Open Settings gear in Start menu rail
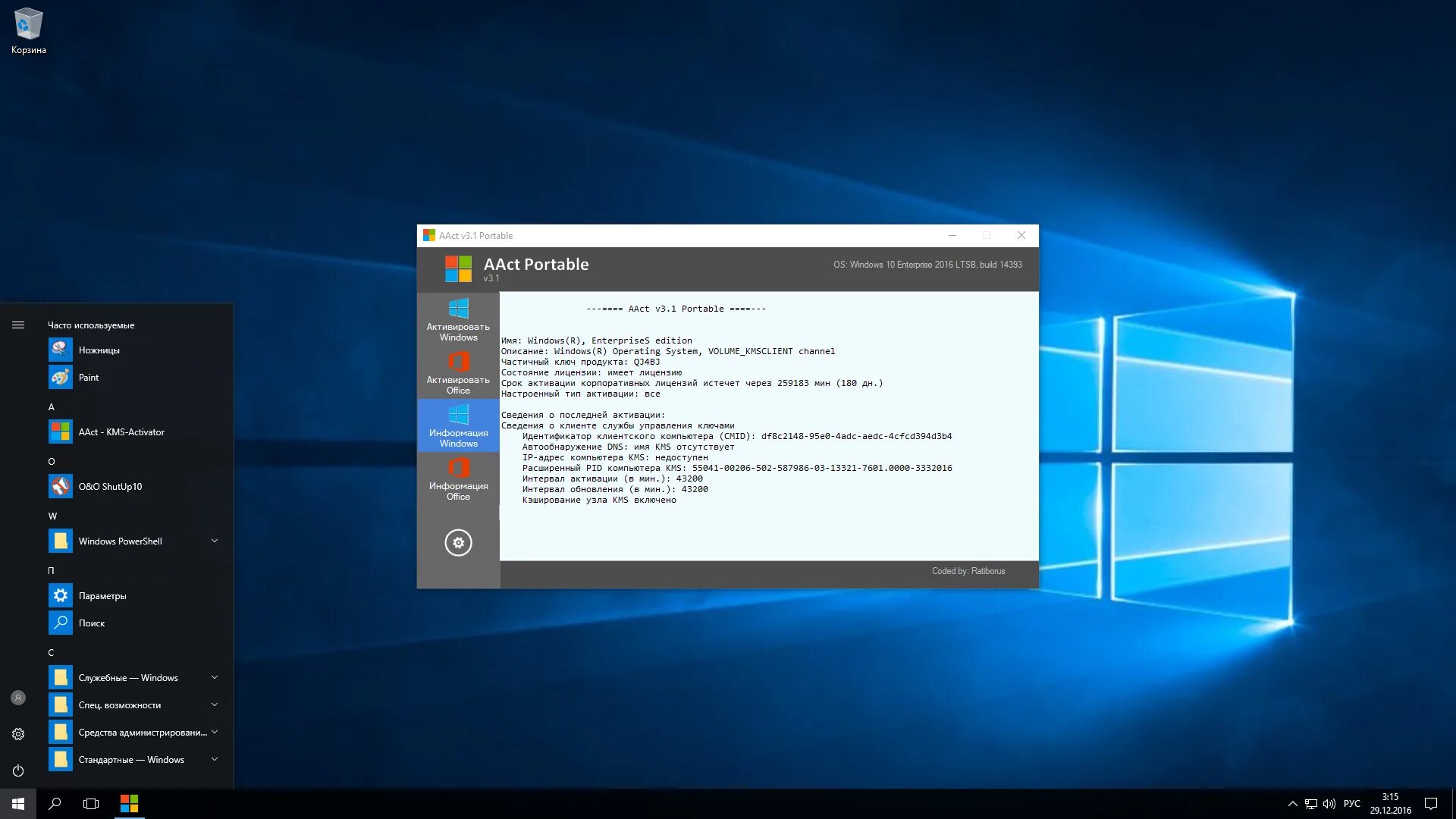1456x819 pixels. 18,734
